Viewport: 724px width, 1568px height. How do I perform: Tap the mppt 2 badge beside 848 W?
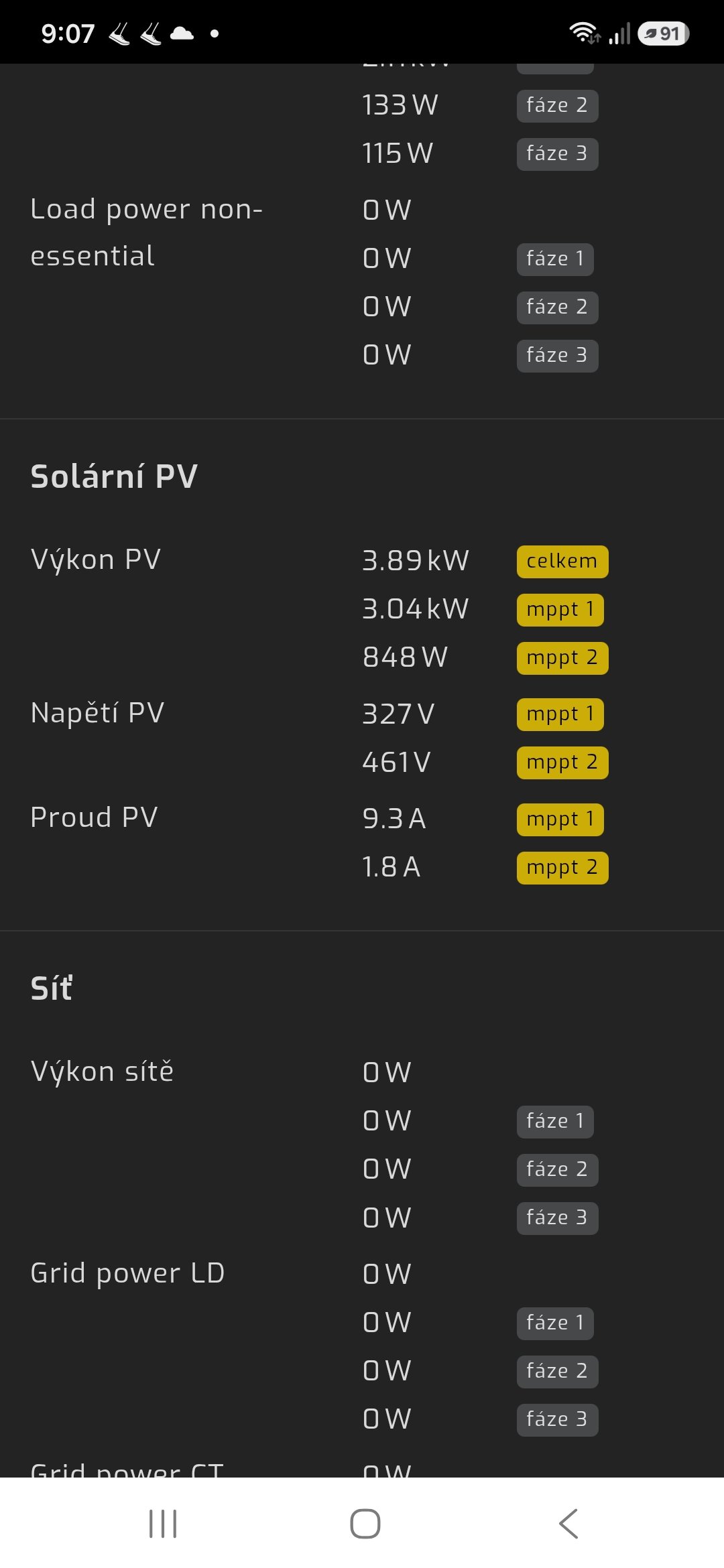(x=562, y=658)
